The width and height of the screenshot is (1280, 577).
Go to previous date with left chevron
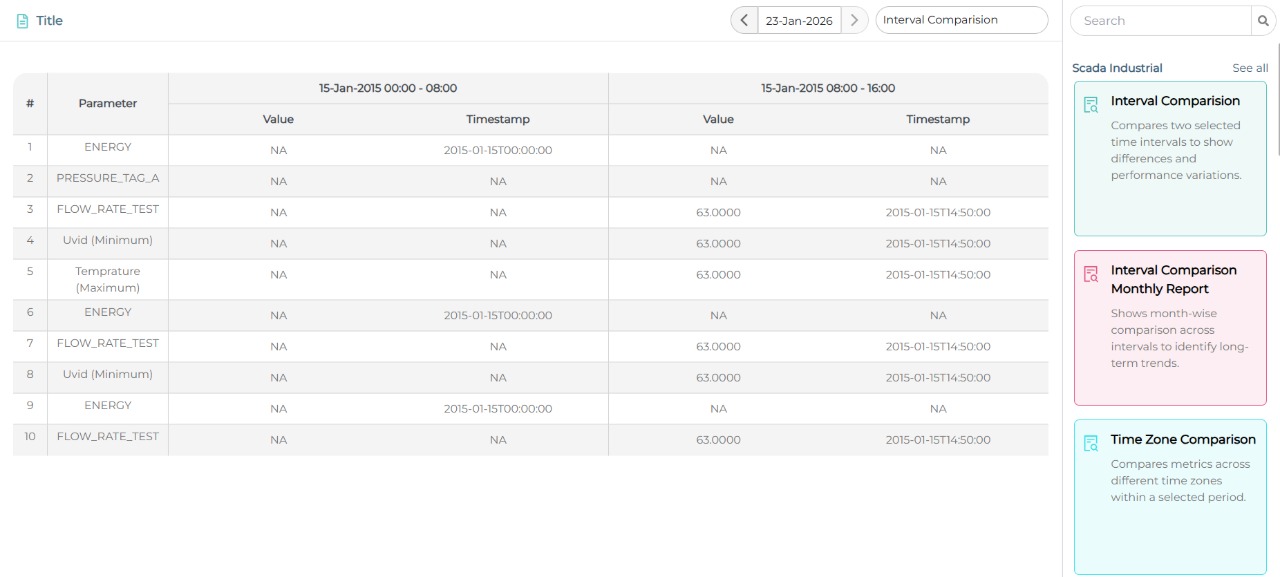pyautogui.click(x=744, y=20)
